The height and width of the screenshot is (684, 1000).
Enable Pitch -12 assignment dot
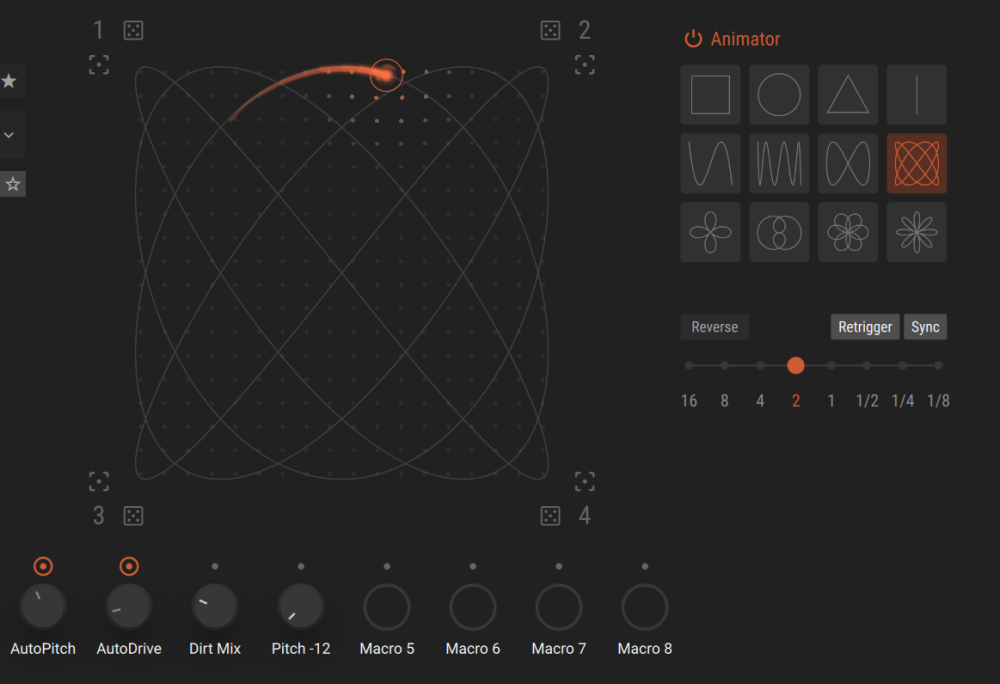(301, 566)
